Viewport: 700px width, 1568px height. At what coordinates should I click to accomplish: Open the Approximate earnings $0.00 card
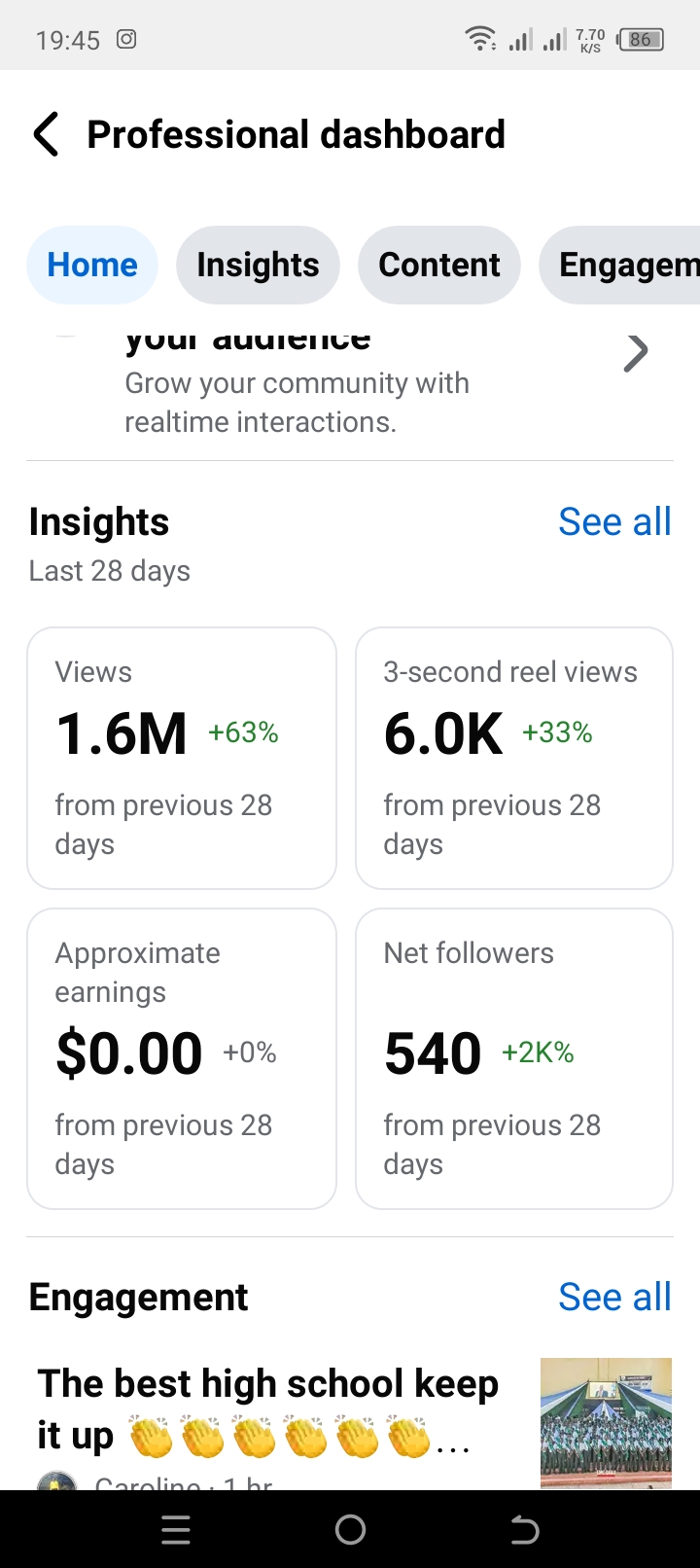(x=182, y=1058)
